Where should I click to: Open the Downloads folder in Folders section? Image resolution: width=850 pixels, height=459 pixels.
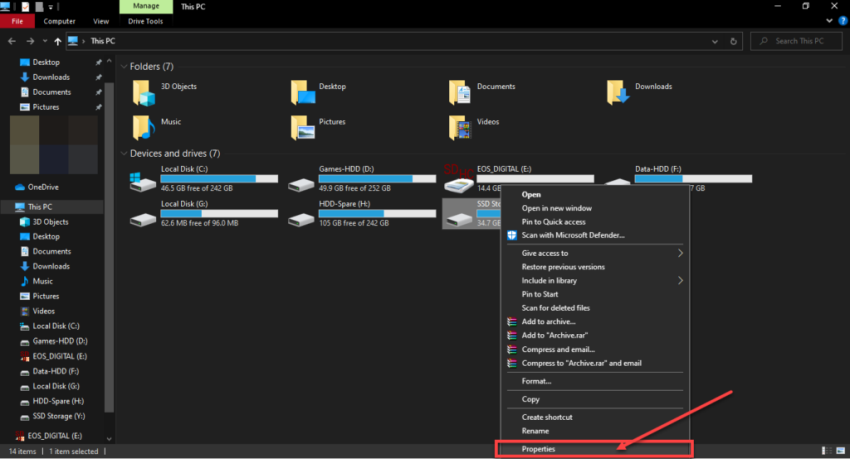[618, 93]
